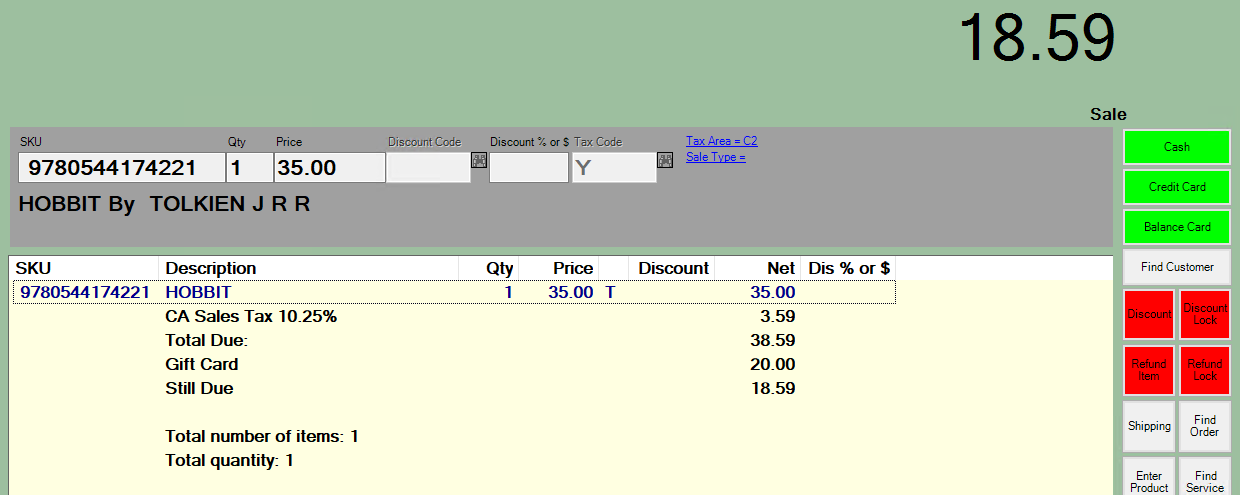Select the Price field showing 35.00
The height and width of the screenshot is (495, 1240).
(330, 167)
